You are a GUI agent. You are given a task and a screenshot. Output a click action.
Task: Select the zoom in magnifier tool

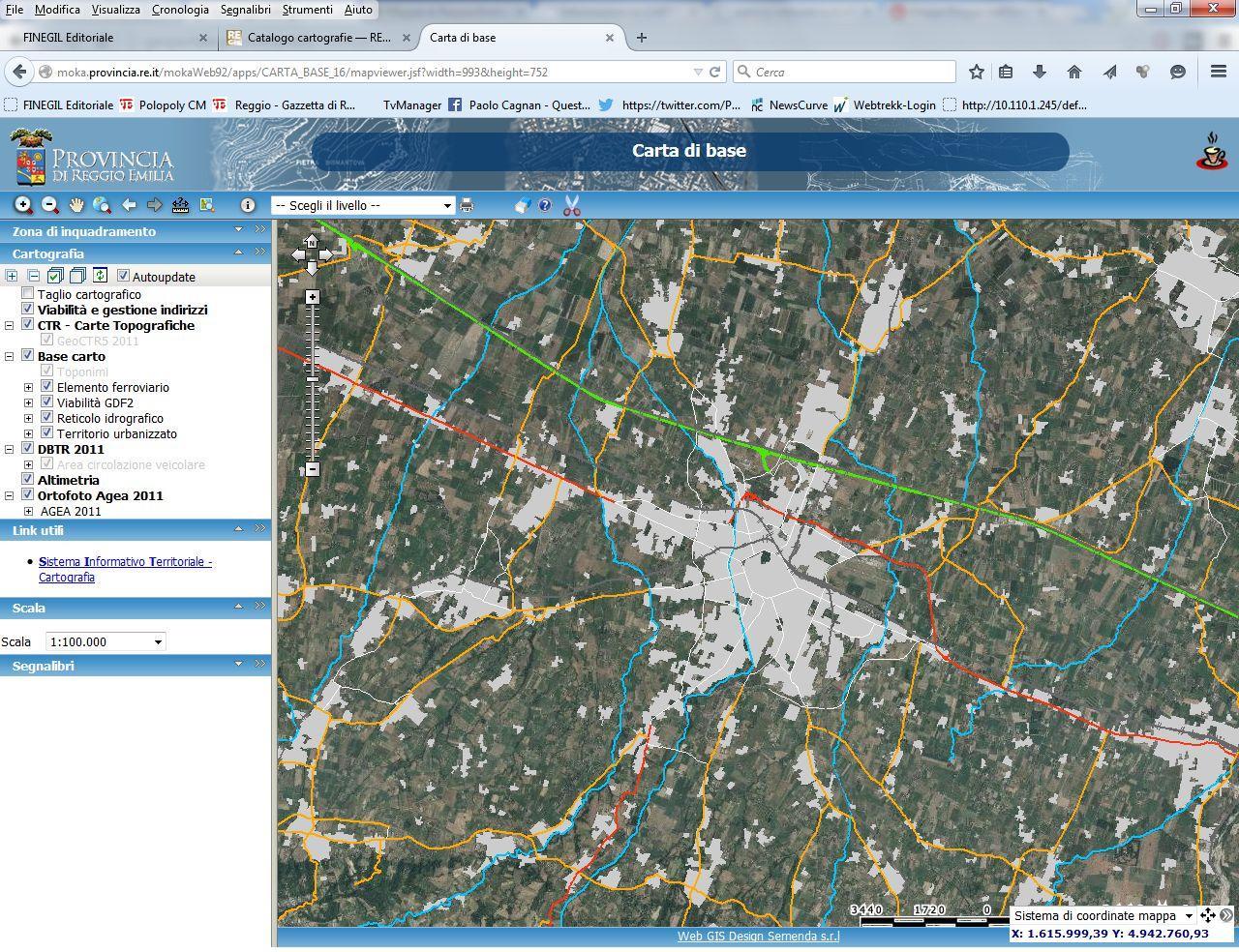coord(23,205)
